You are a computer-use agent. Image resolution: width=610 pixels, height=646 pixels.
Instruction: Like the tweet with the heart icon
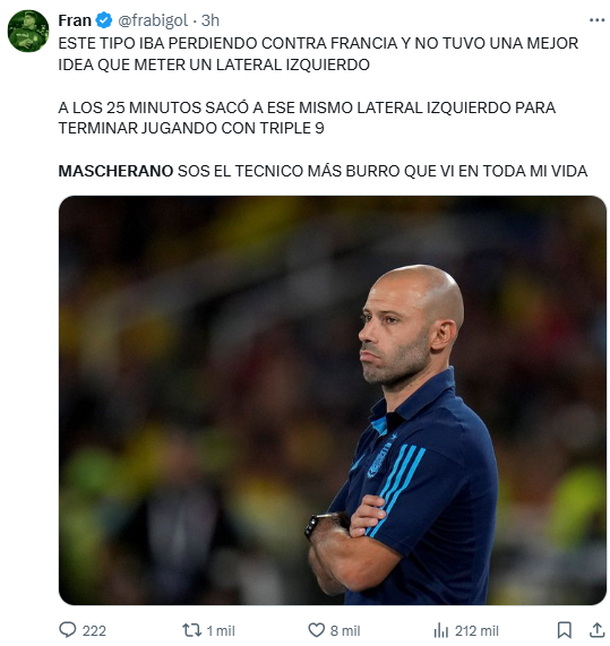coord(316,630)
